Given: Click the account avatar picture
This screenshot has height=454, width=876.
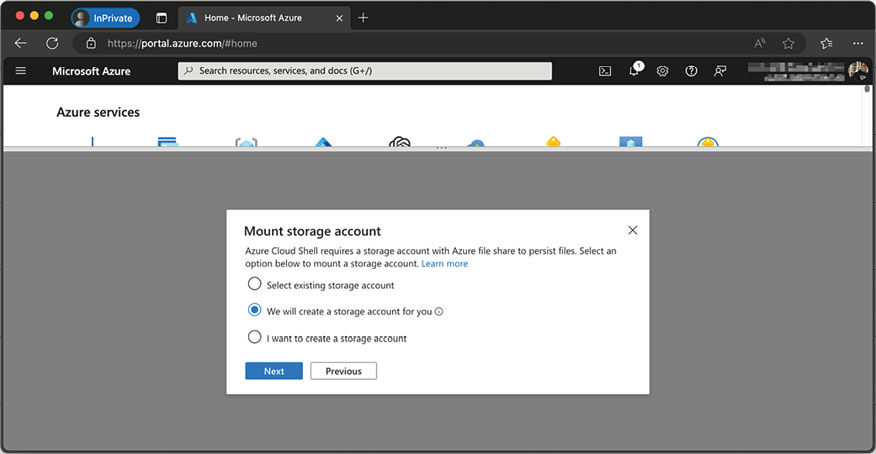Looking at the screenshot, I should coord(858,71).
